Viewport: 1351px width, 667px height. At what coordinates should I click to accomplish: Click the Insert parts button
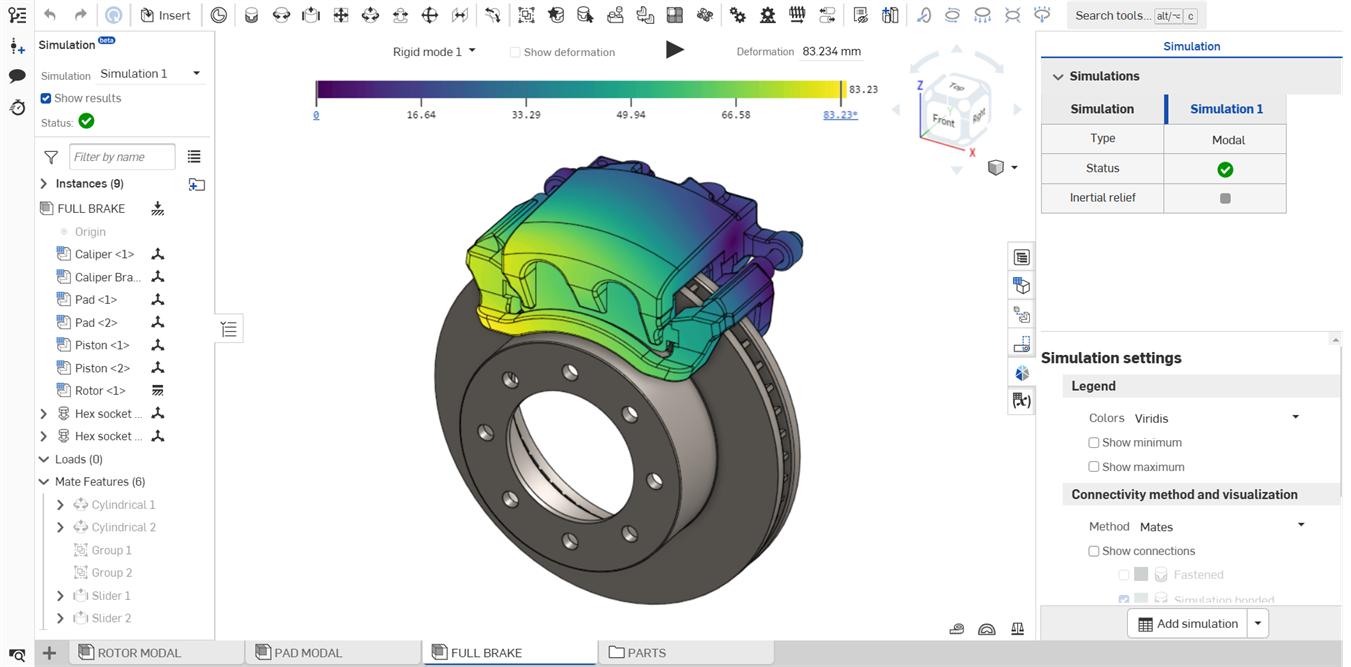tap(165, 15)
